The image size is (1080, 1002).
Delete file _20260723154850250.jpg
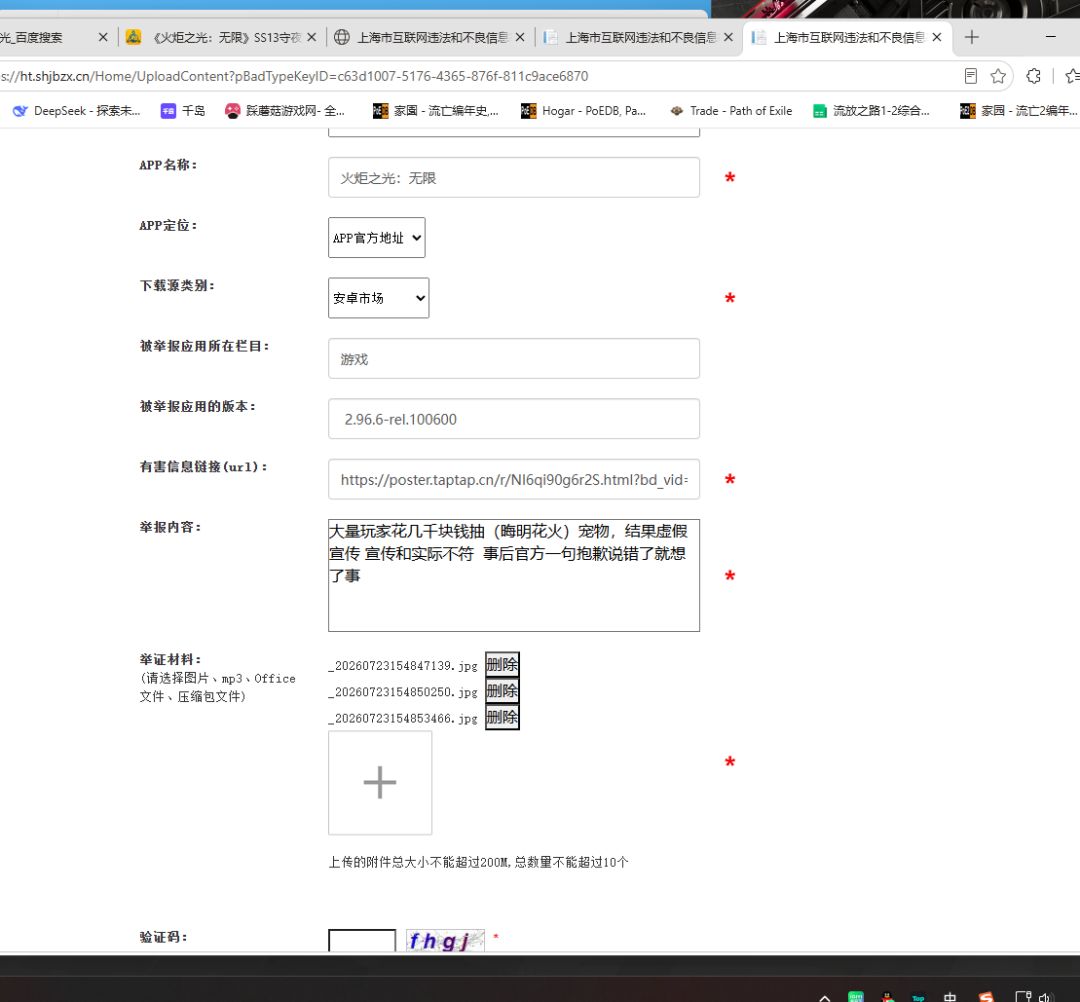pos(502,691)
